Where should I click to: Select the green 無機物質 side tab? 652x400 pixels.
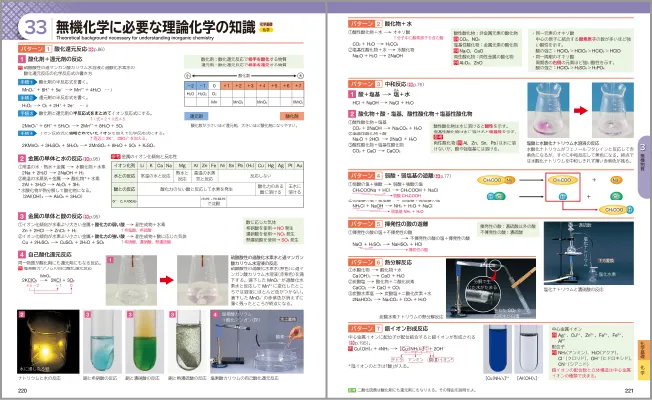(x=643, y=150)
